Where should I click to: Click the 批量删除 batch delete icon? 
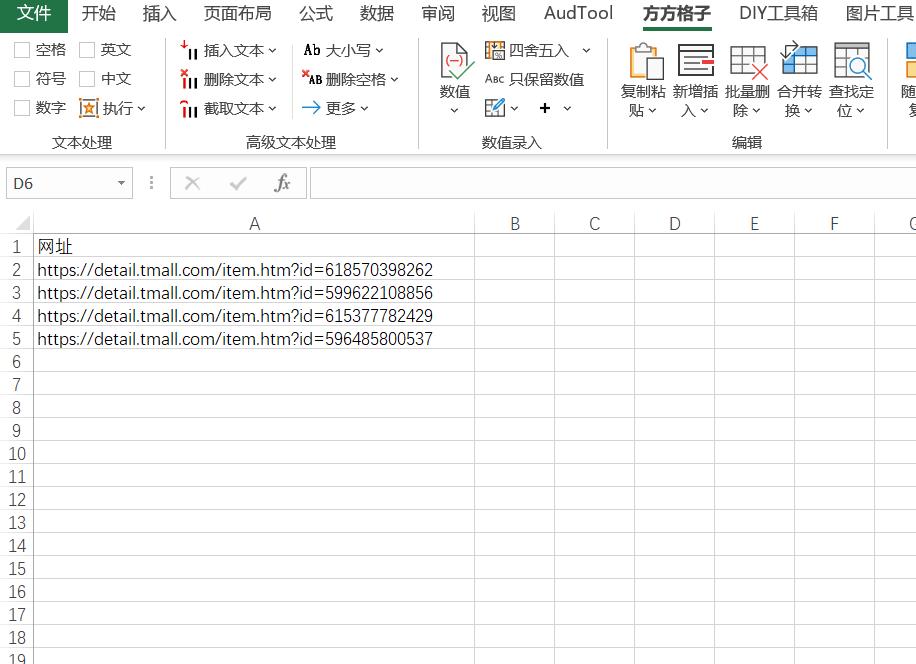tap(748, 62)
